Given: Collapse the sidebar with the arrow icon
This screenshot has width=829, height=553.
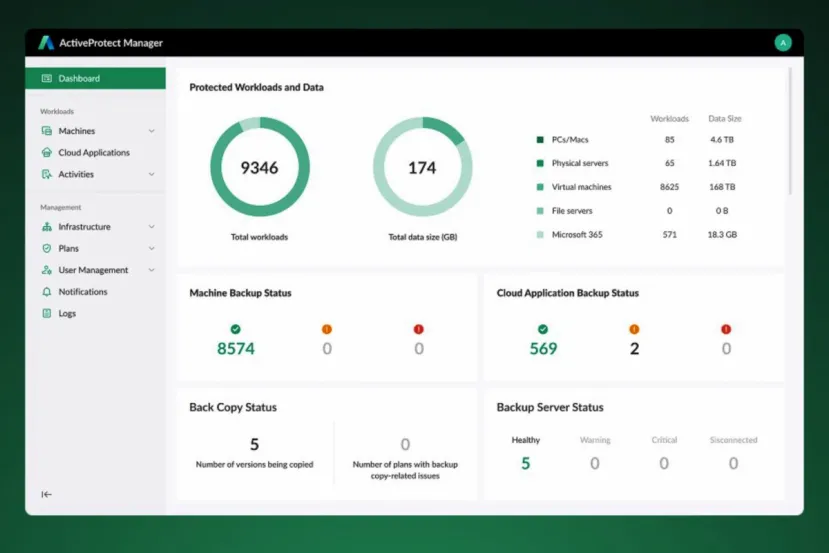Looking at the screenshot, I should click(x=47, y=494).
